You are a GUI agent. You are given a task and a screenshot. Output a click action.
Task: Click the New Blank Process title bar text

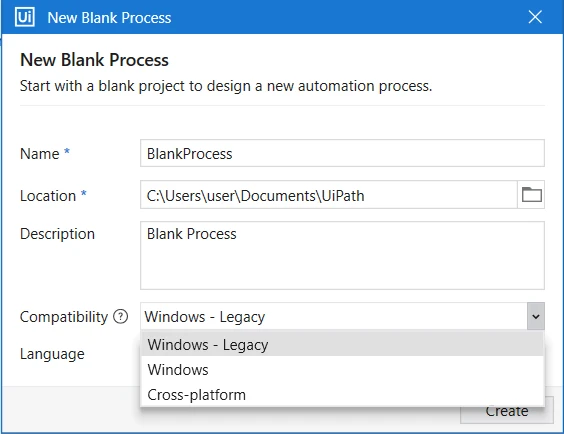pyautogui.click(x=109, y=18)
